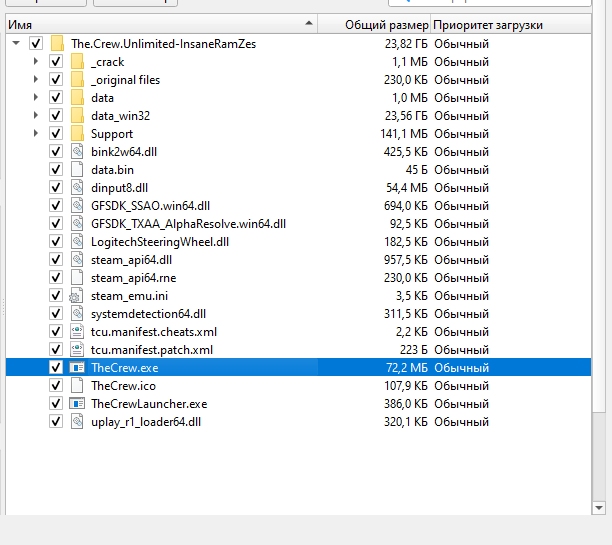Collapse the The.Crew.Unlimited-InsaneRamZes root folder
This screenshot has height=545, width=612.
[x=16, y=43]
